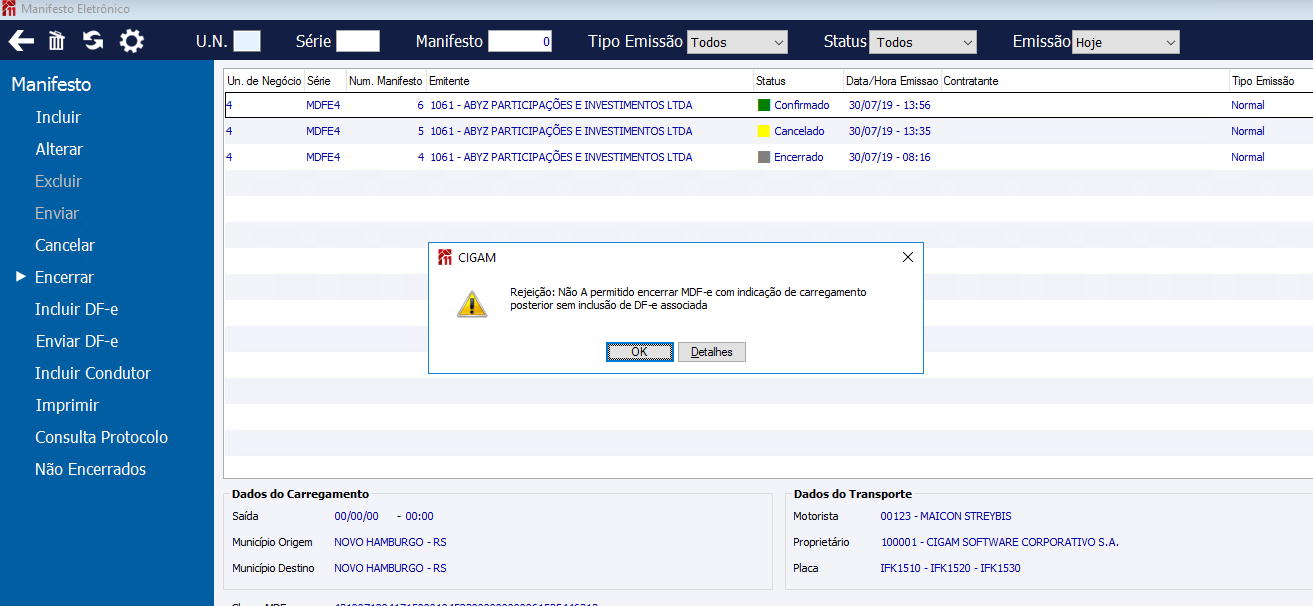Click the yellow Cancelado status square

pyautogui.click(x=764, y=131)
